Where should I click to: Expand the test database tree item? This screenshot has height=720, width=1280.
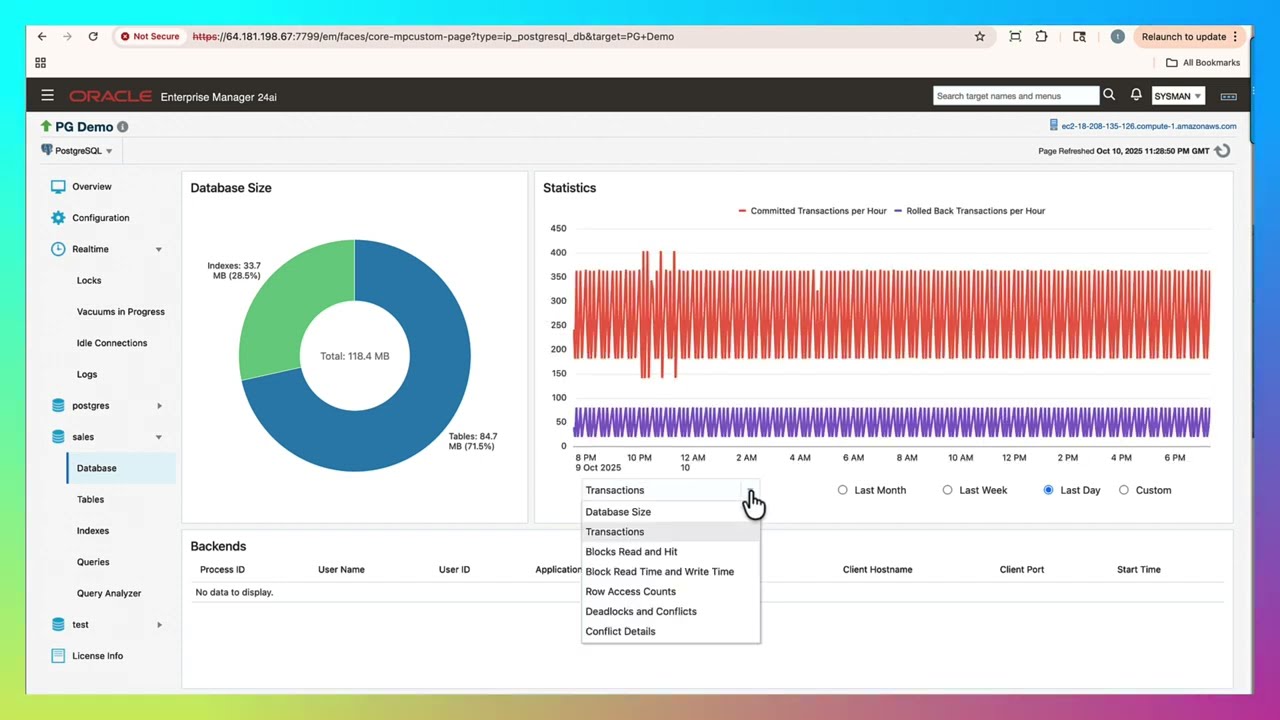click(159, 624)
